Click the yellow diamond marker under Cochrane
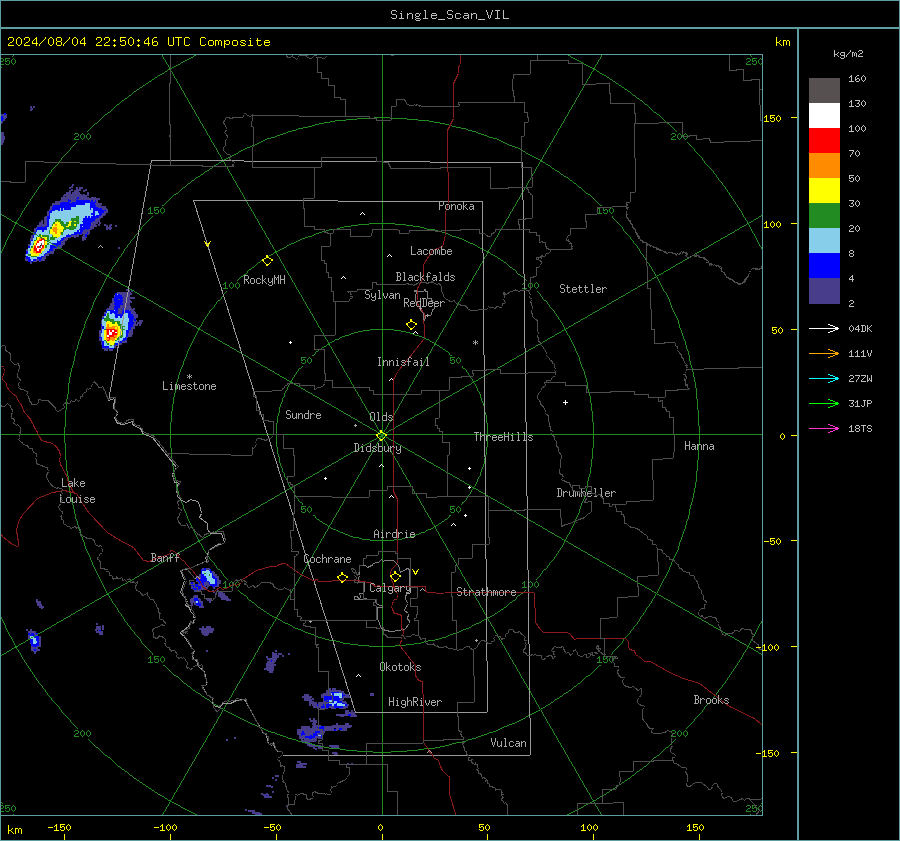Viewport: 900px width, 841px height. point(342,578)
